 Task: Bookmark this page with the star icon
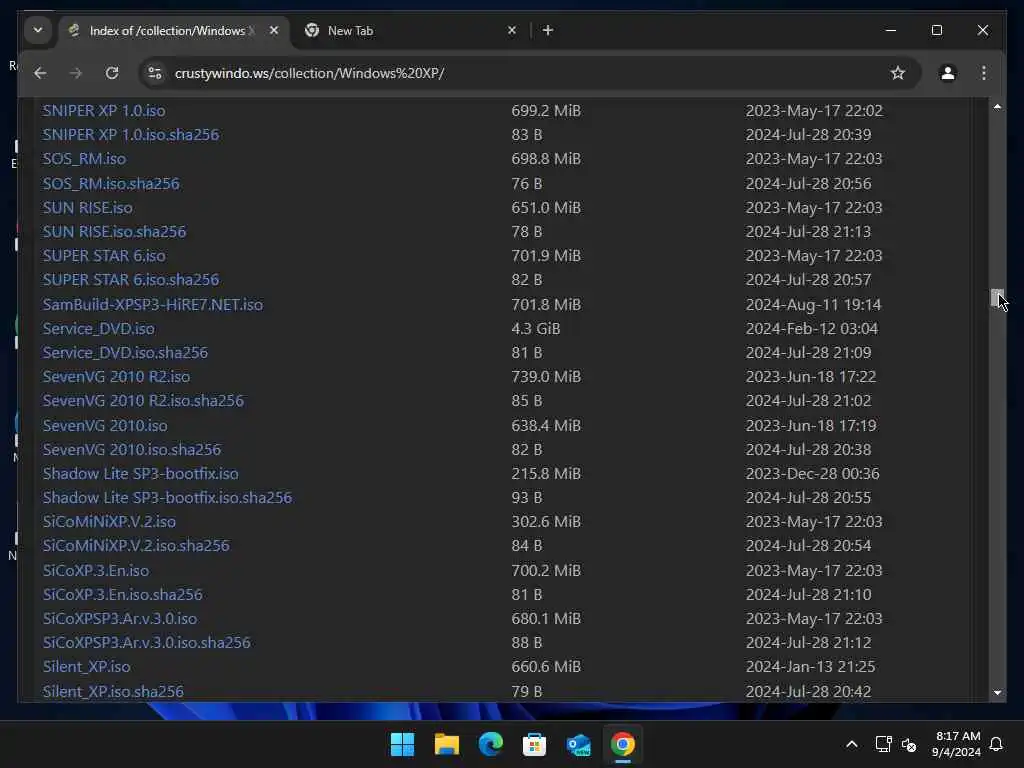(898, 73)
